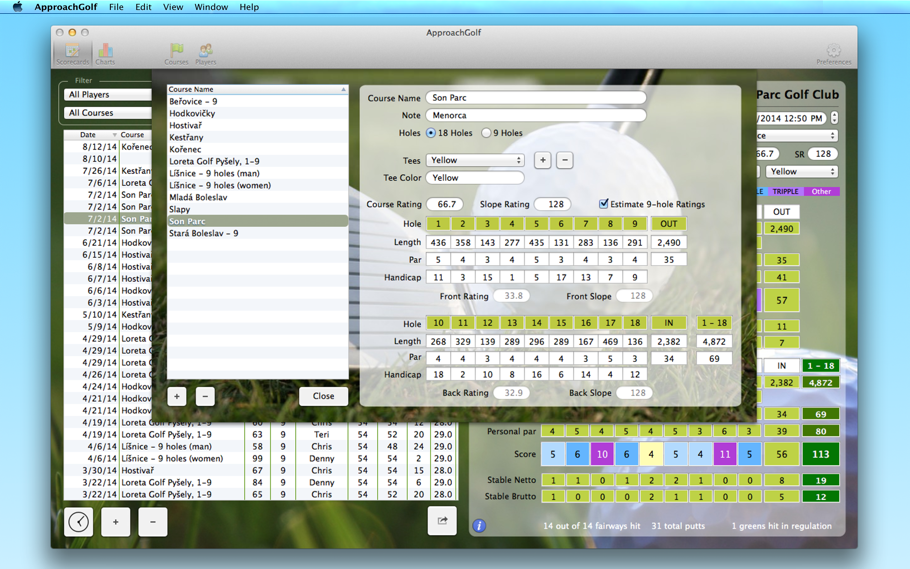Open the All Players filter dropdown
The image size is (910, 569).
point(108,95)
